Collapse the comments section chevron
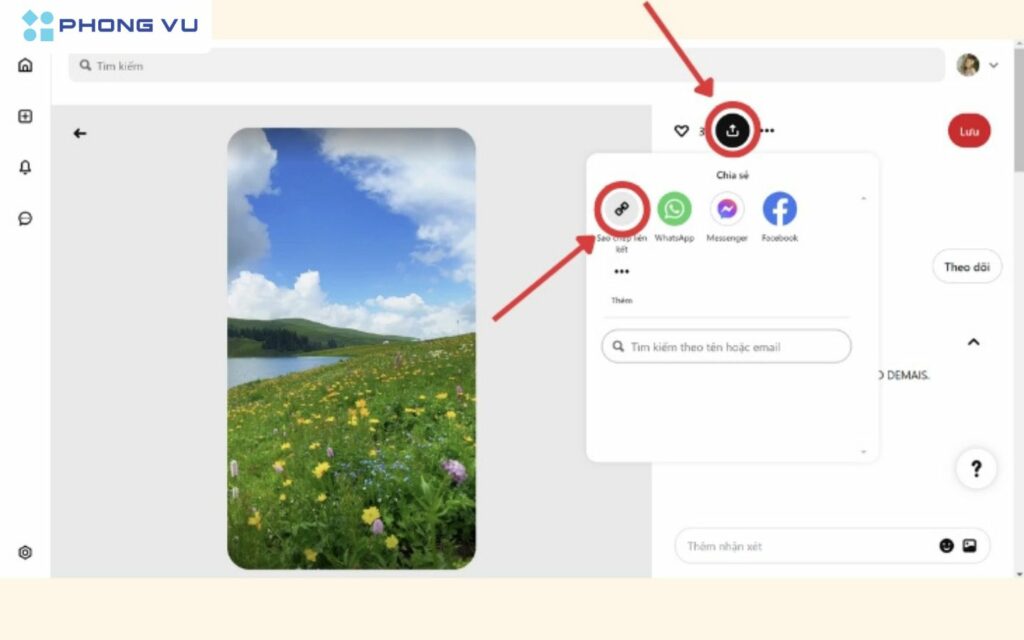This screenshot has width=1024, height=640. (x=973, y=342)
